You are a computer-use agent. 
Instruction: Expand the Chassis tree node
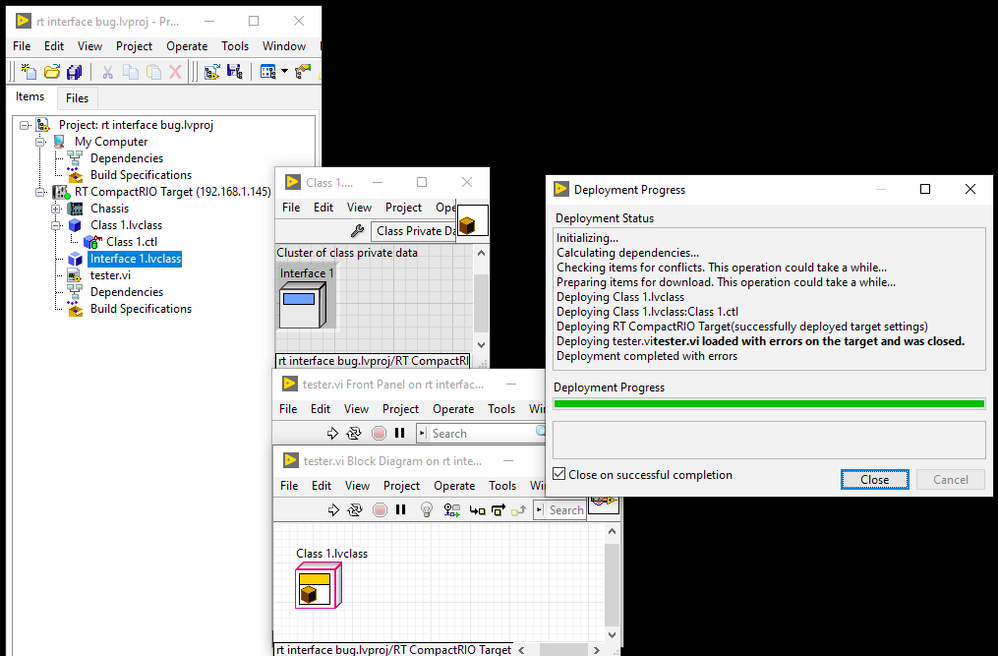coord(56,209)
